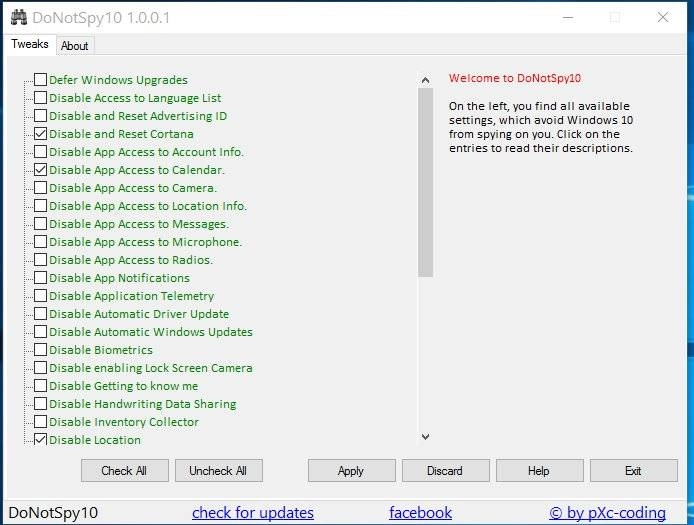The width and height of the screenshot is (694, 525).
Task: Enable Disable App Notifications checkbox
Action: (x=40, y=278)
